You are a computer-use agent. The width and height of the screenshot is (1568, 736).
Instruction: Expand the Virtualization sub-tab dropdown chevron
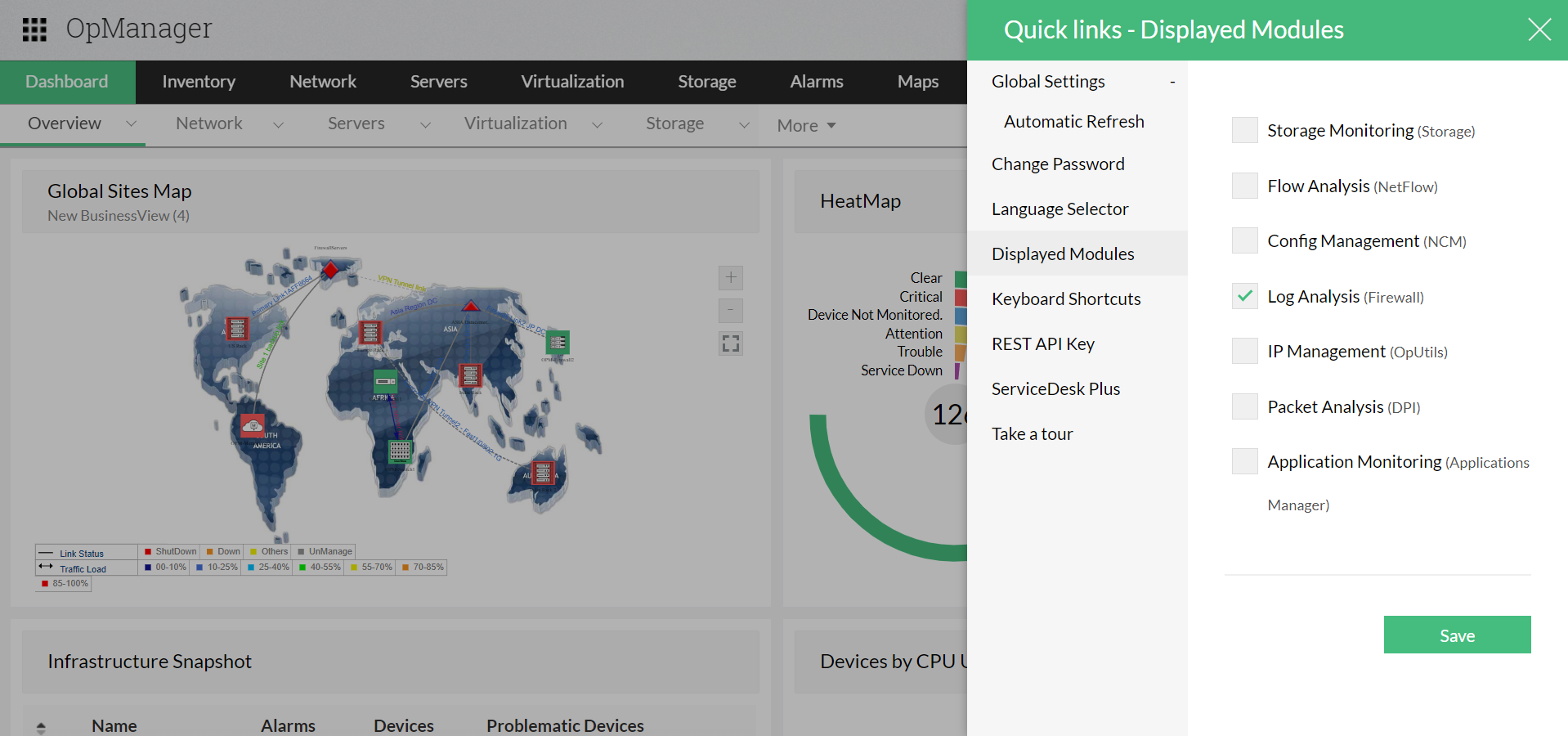tap(597, 125)
